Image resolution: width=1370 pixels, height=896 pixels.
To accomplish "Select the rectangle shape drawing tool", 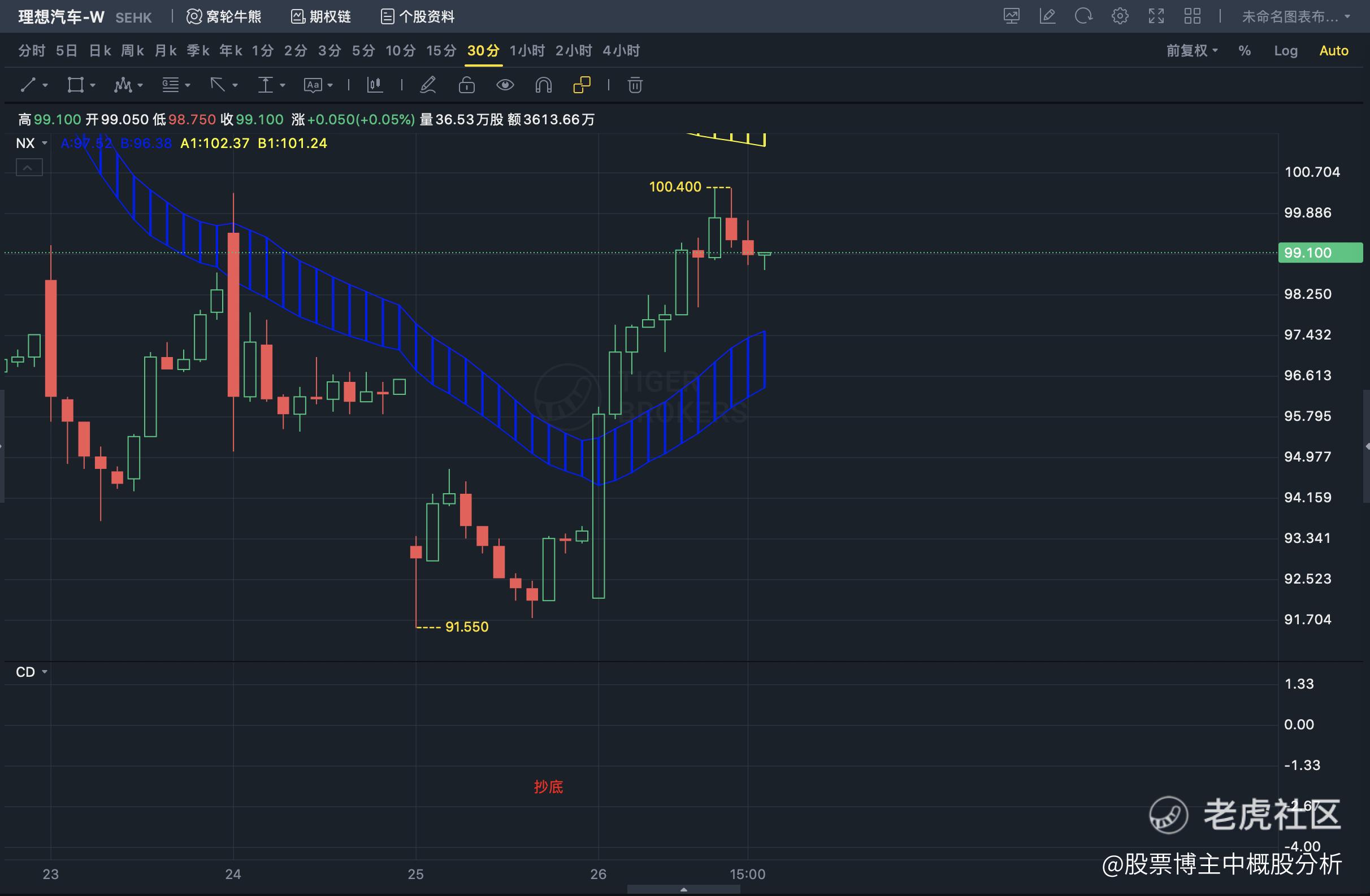I will (x=75, y=85).
